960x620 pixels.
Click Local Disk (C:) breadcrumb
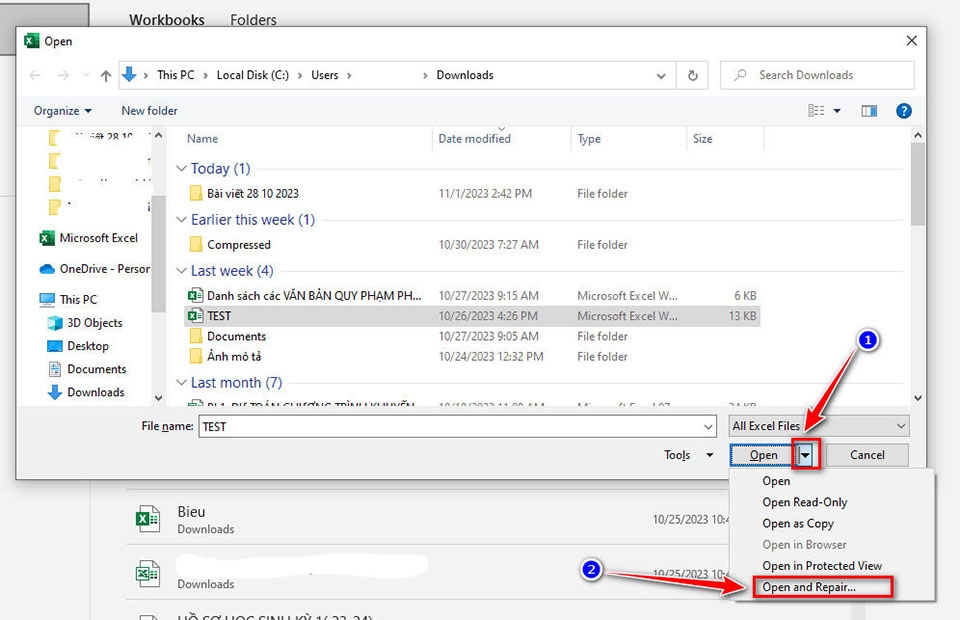253,75
